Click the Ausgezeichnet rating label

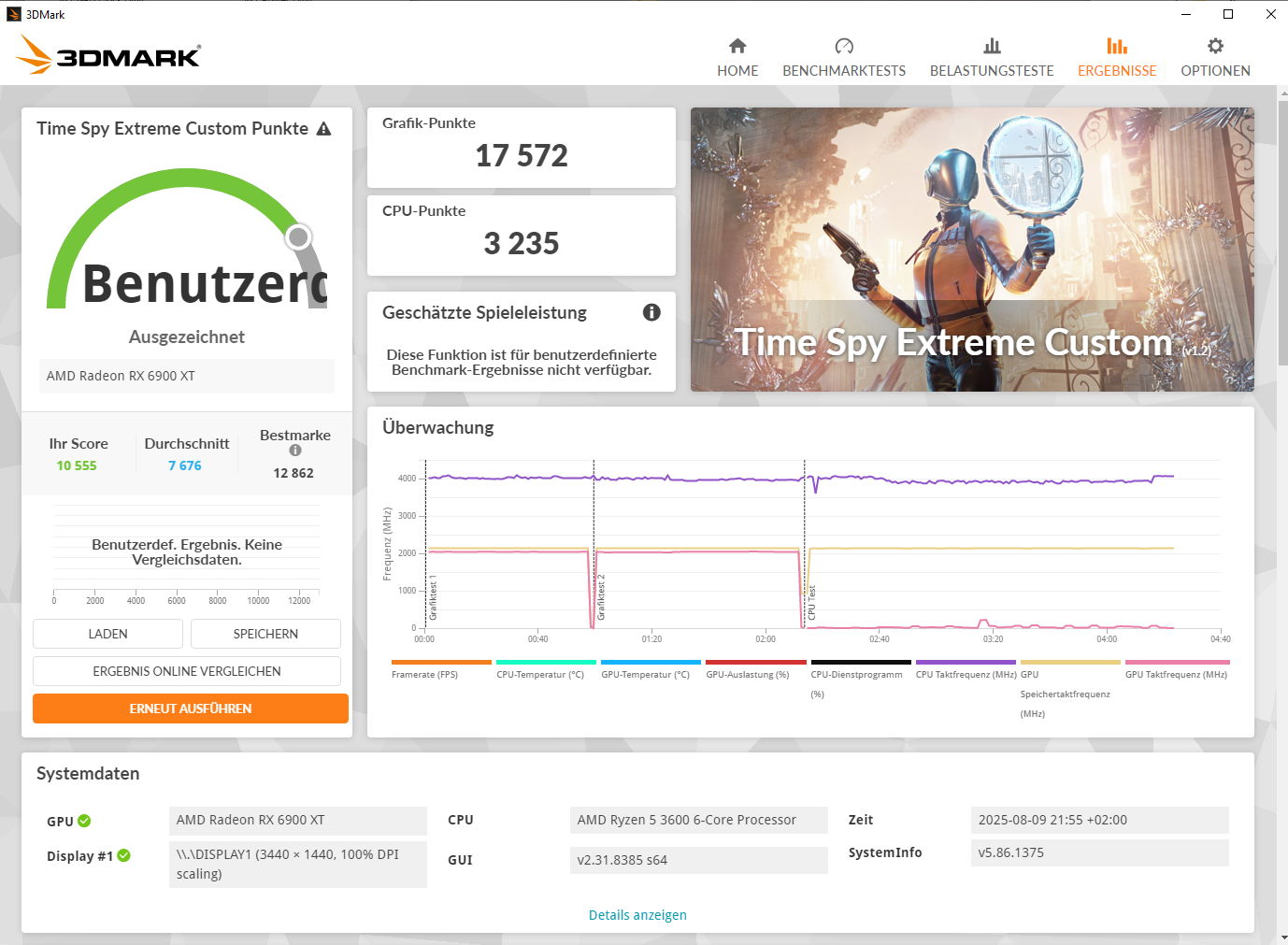pos(187,336)
